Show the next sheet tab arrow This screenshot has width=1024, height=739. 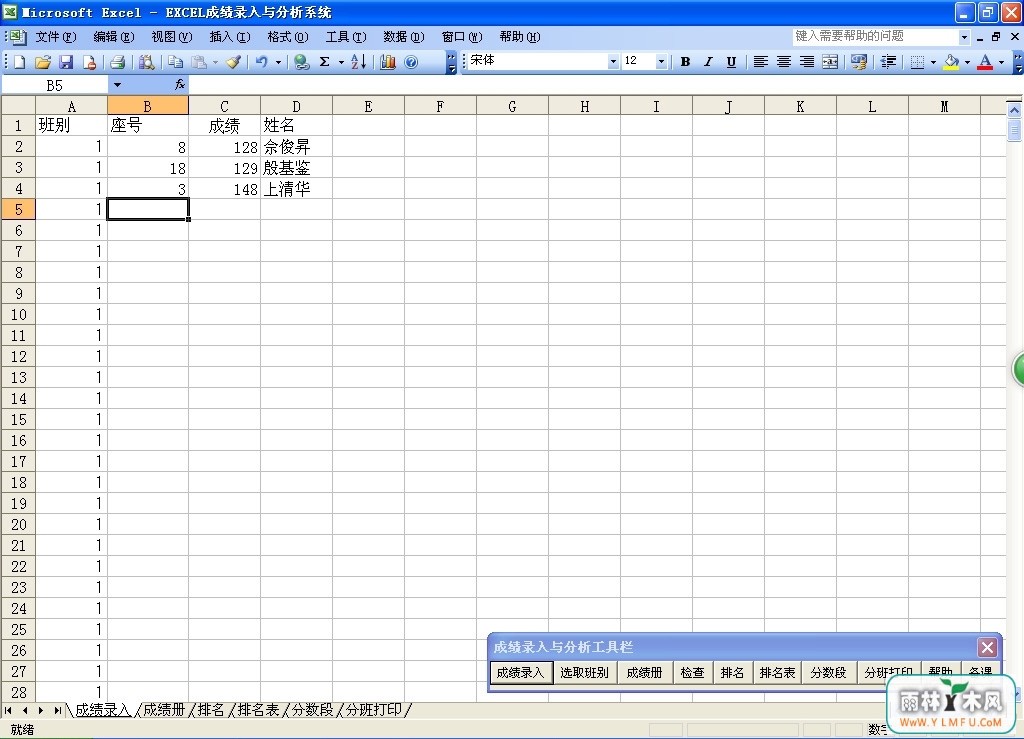[x=41, y=710]
